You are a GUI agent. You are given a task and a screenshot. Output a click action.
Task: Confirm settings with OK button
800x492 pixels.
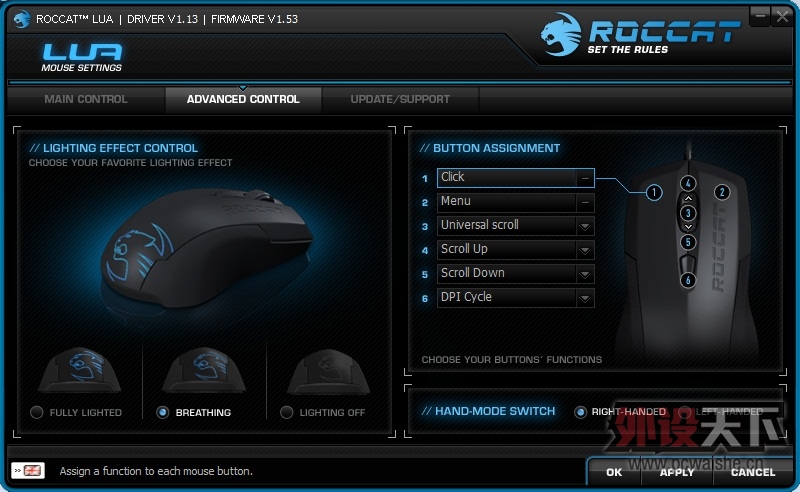click(x=614, y=472)
